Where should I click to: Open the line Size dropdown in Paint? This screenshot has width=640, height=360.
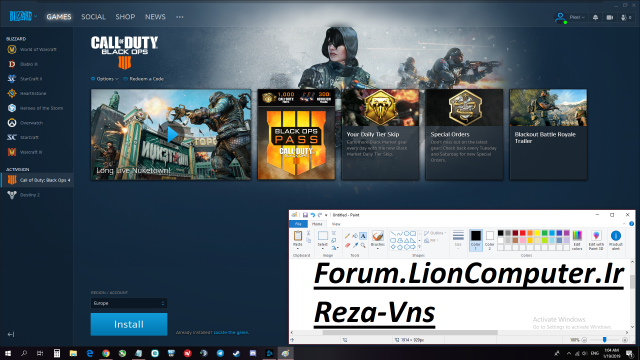point(458,240)
